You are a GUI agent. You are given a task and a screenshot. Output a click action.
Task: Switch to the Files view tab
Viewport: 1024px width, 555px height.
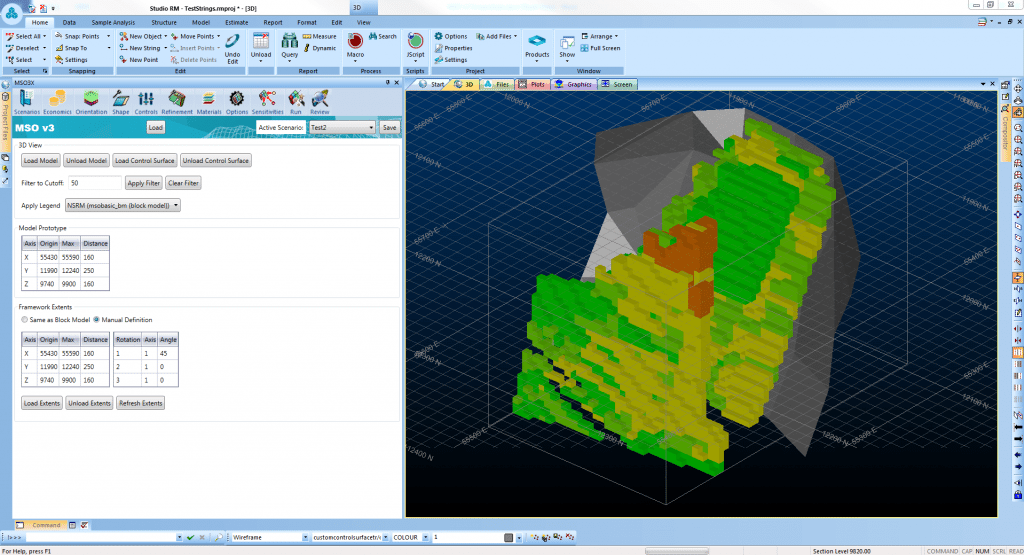pyautogui.click(x=497, y=84)
